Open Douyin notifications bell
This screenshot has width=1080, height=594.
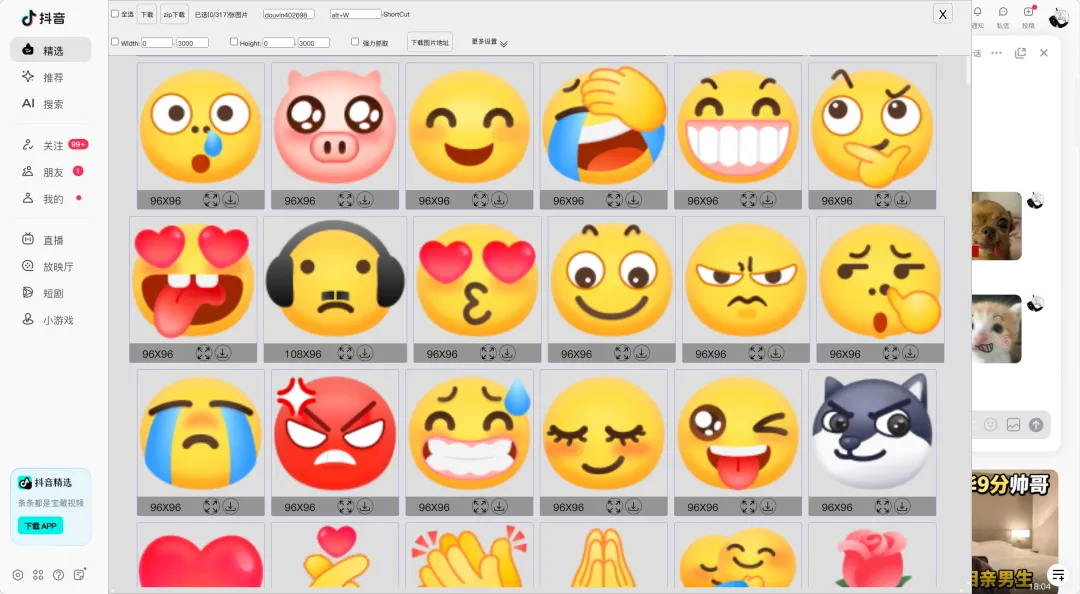pos(977,12)
